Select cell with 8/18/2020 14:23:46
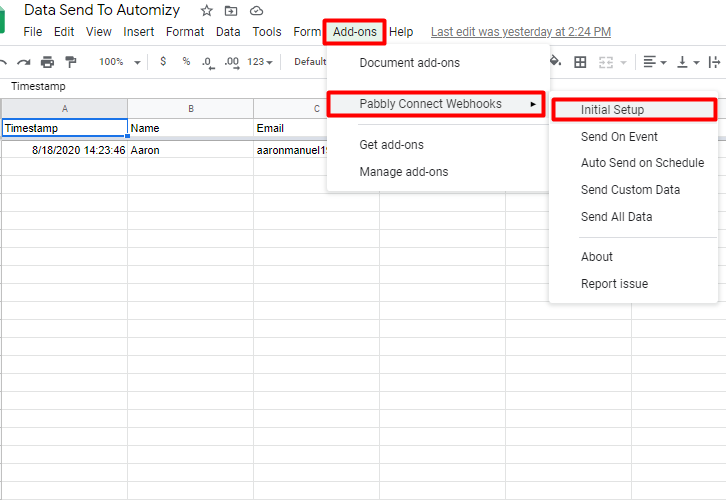Viewport: 726px width, 500px height. click(65, 150)
